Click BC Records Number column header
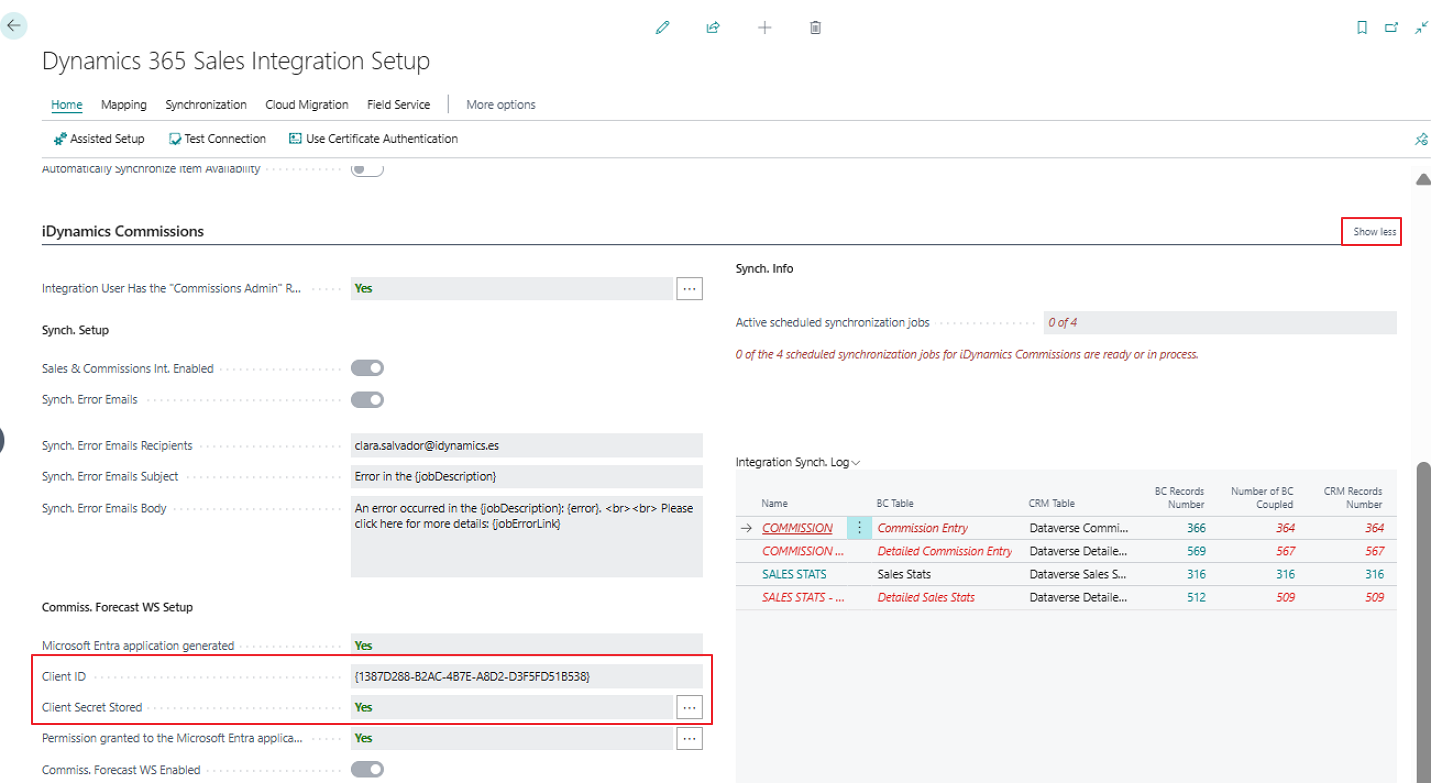1431x783 pixels. click(1179, 498)
